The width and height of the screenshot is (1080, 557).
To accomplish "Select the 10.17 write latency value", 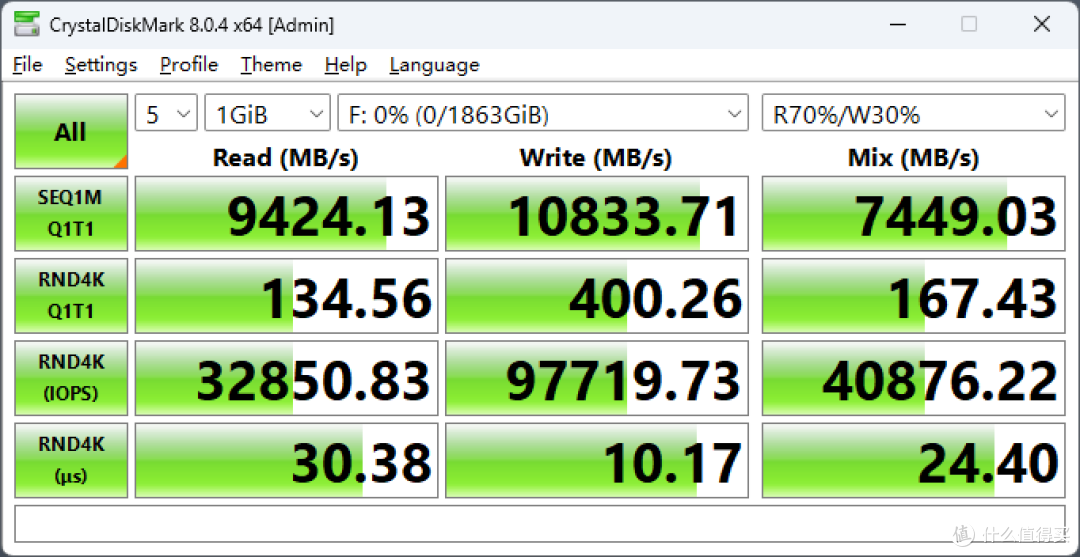I will [x=596, y=461].
